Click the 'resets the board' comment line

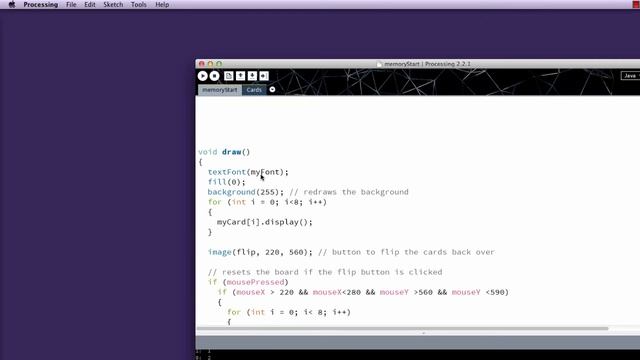click(325, 272)
